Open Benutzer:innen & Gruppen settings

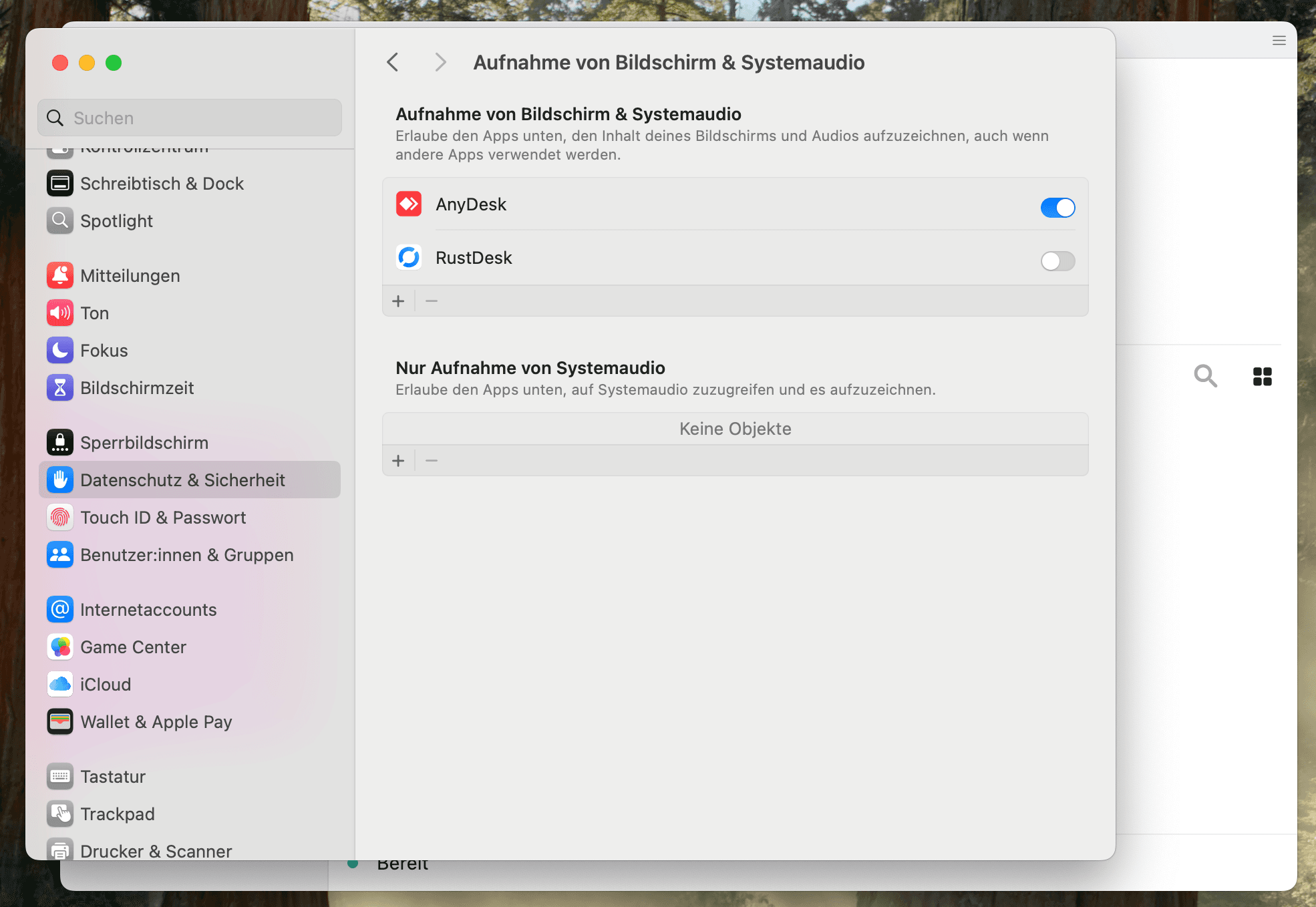coord(190,554)
